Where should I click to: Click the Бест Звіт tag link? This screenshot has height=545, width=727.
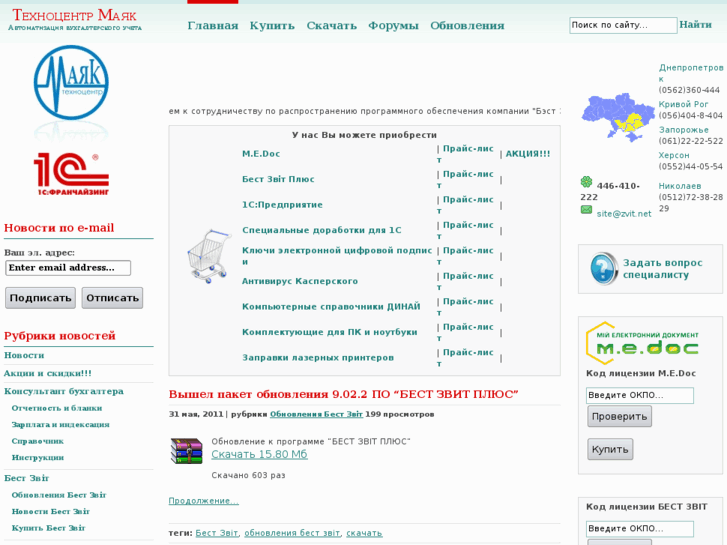(217, 533)
